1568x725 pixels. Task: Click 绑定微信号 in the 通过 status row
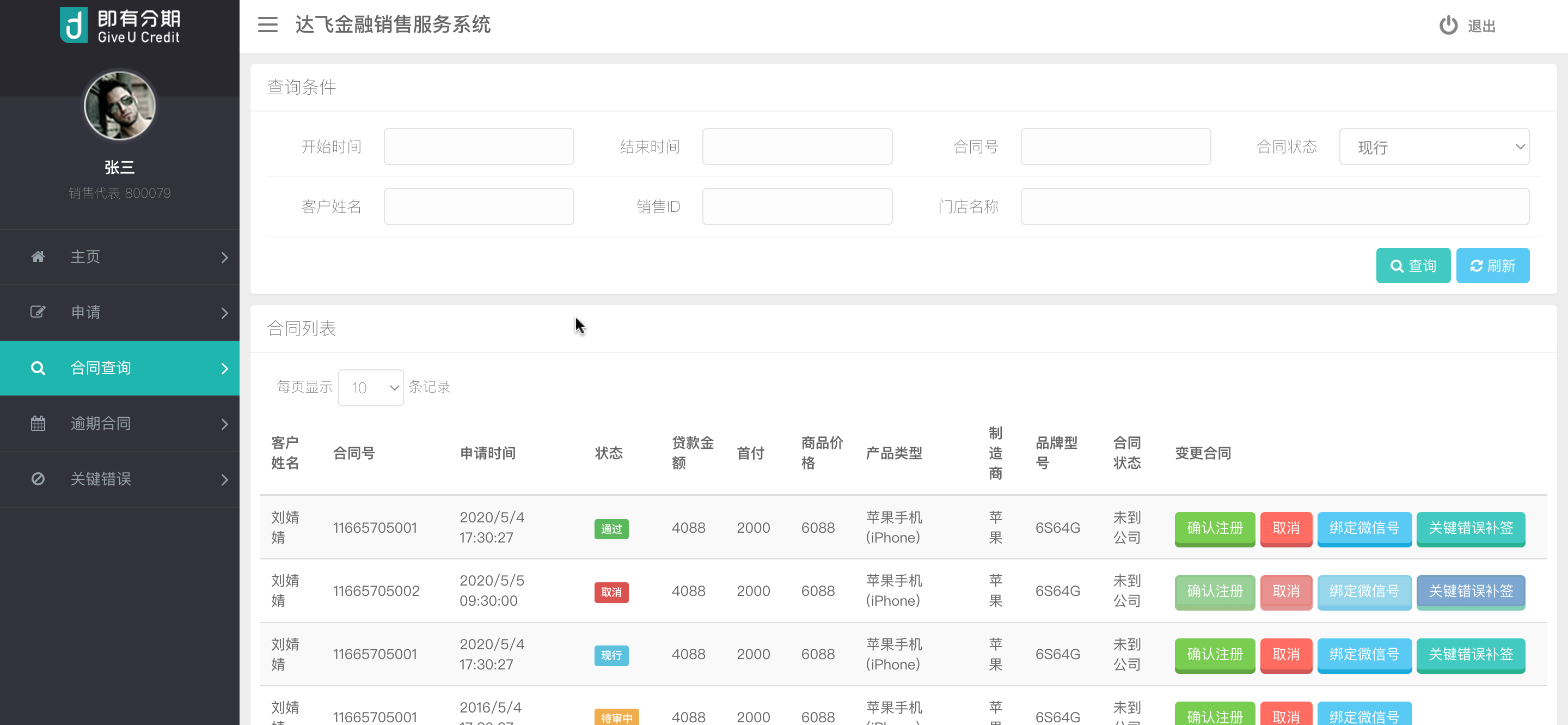point(1364,528)
